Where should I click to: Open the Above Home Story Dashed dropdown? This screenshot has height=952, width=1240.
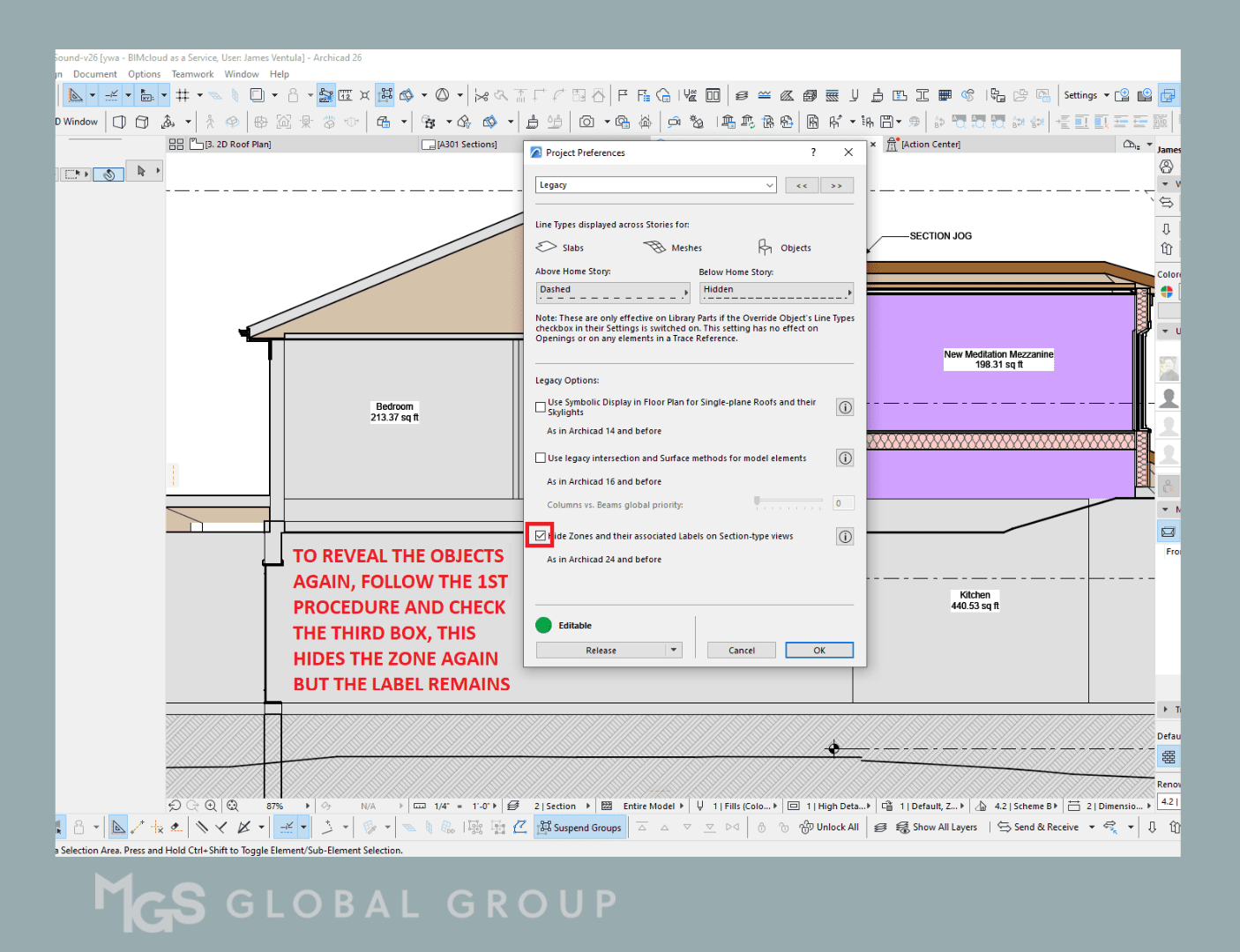pyautogui.click(x=612, y=292)
